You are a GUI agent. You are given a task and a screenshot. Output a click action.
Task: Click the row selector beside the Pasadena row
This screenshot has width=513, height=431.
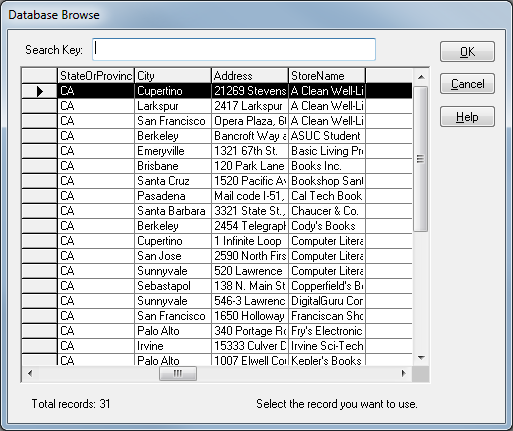tap(39, 196)
